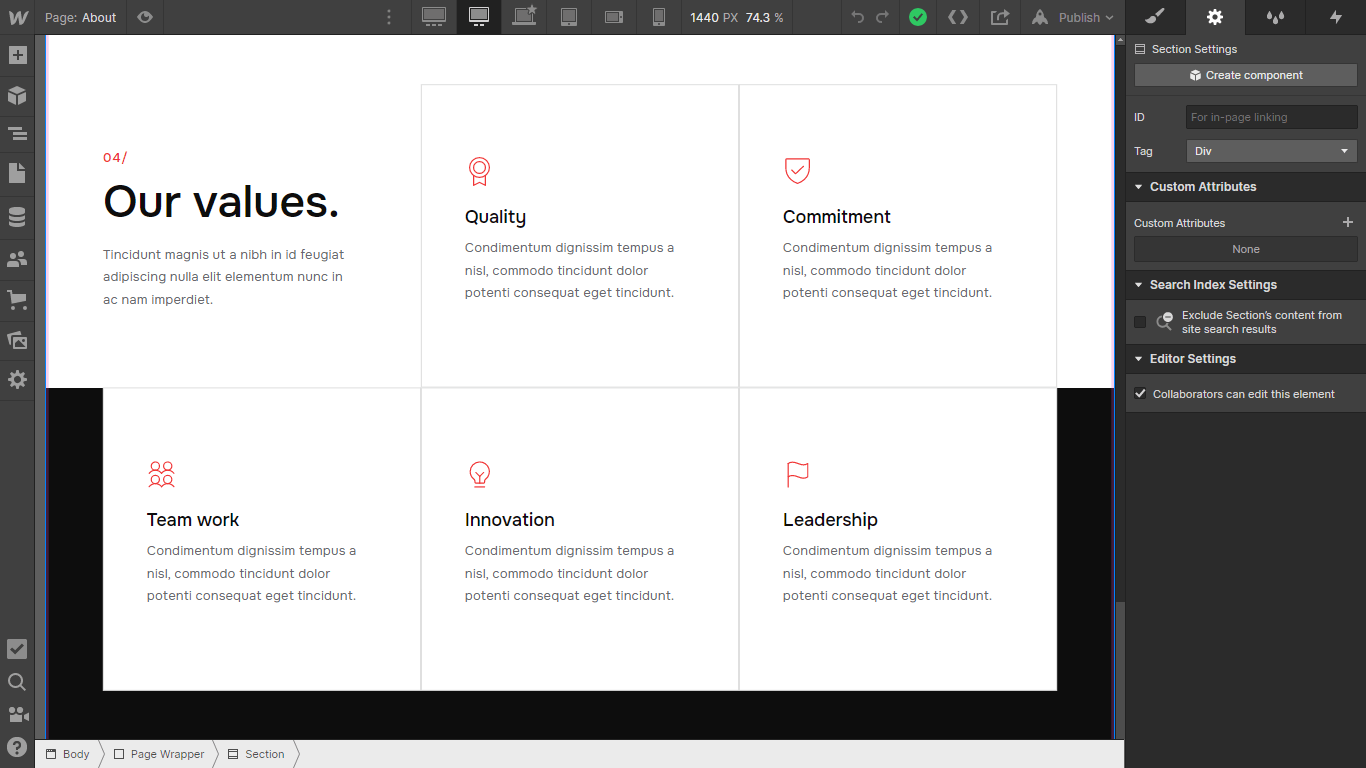Collapse the Search Index Settings section
The width and height of the screenshot is (1366, 768).
1138,284
